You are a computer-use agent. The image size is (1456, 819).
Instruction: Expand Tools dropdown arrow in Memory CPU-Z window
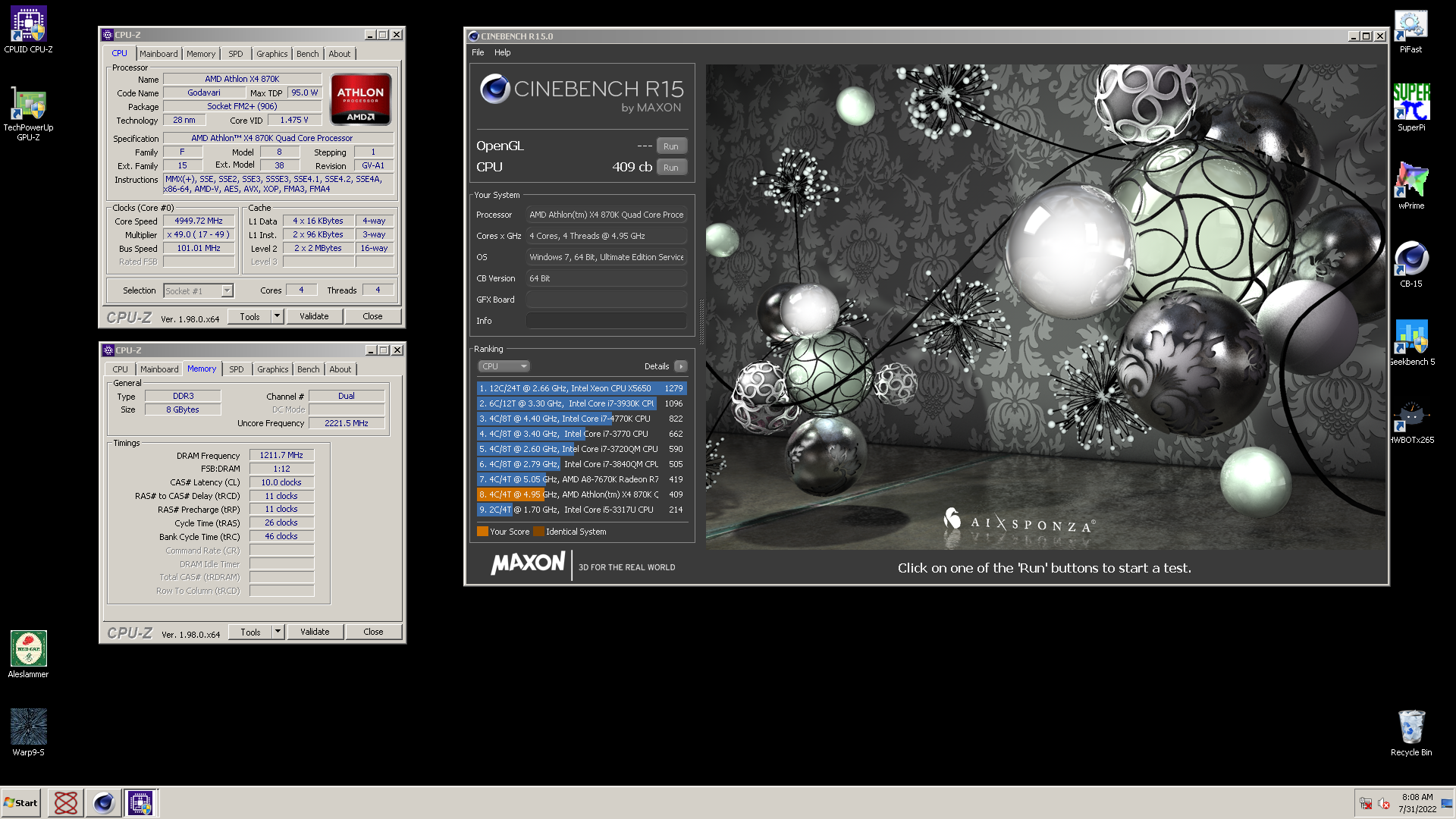pyautogui.click(x=278, y=632)
